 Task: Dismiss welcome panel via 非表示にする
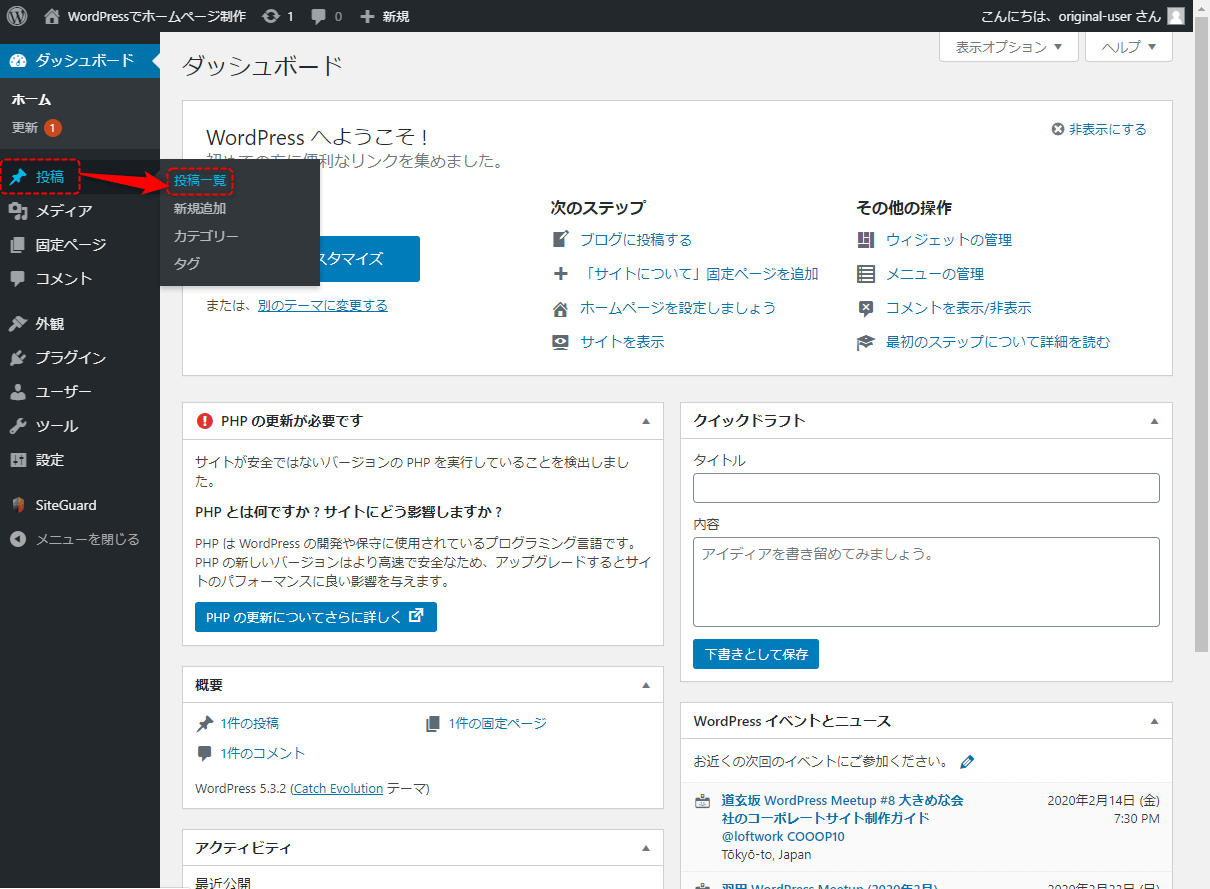coord(1099,129)
